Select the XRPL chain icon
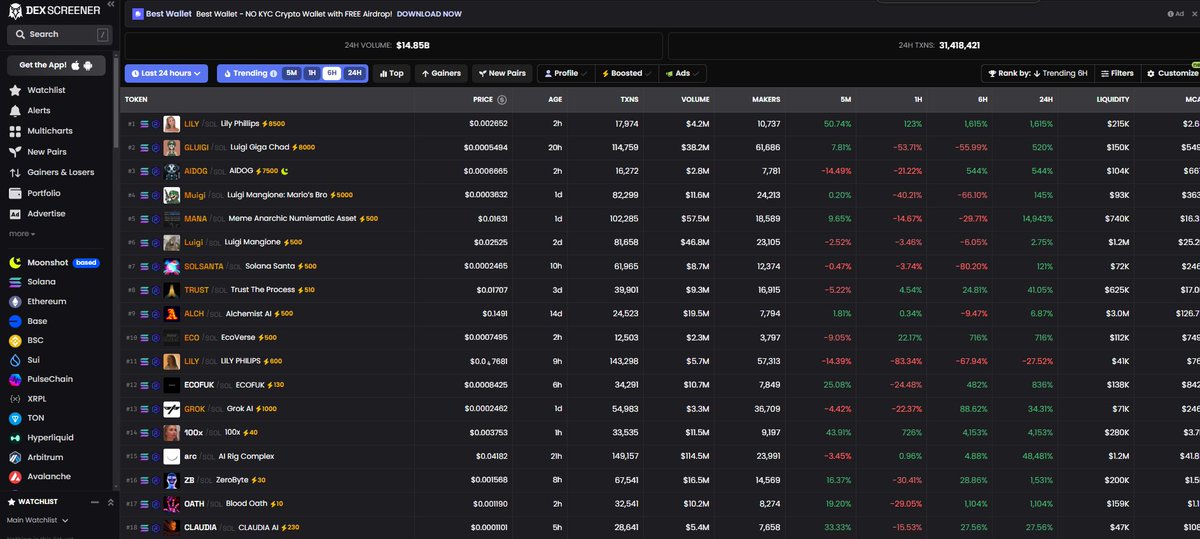The width and height of the screenshot is (1200, 539). tap(15, 398)
